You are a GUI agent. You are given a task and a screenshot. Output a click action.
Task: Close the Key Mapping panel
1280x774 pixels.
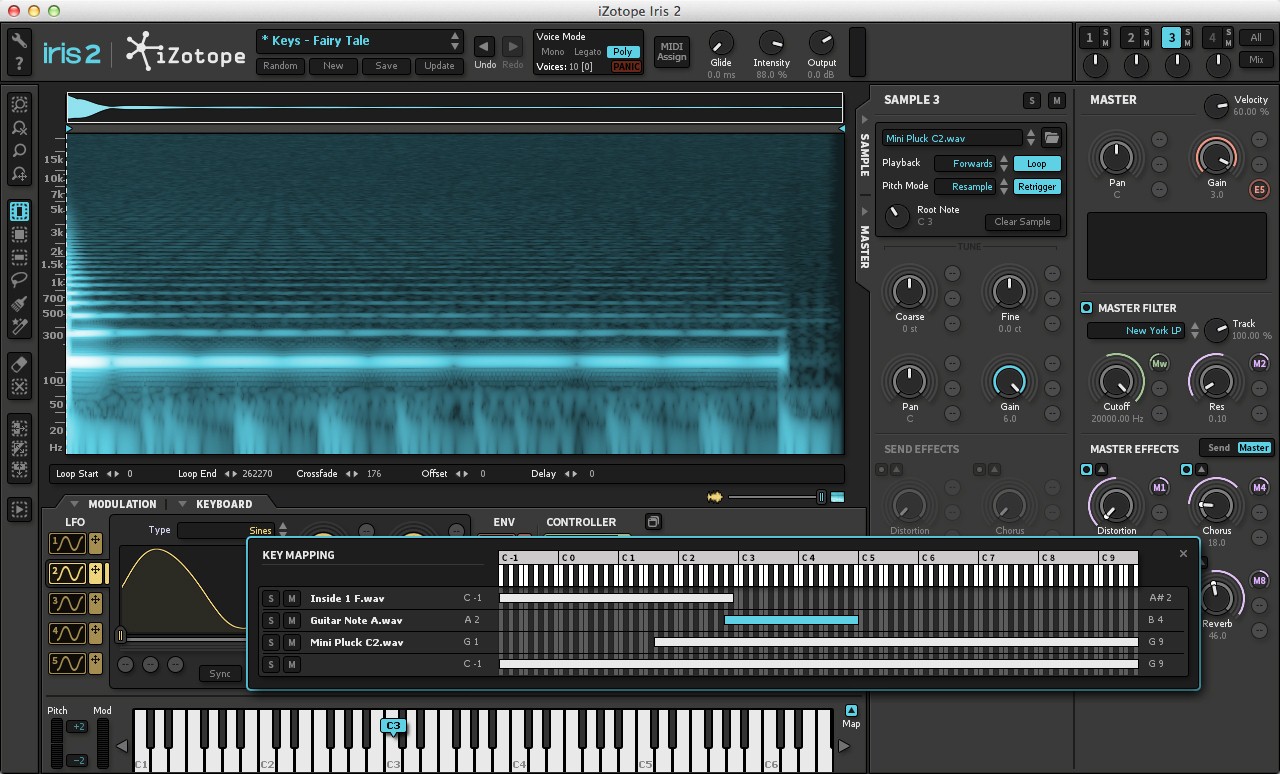[1183, 554]
